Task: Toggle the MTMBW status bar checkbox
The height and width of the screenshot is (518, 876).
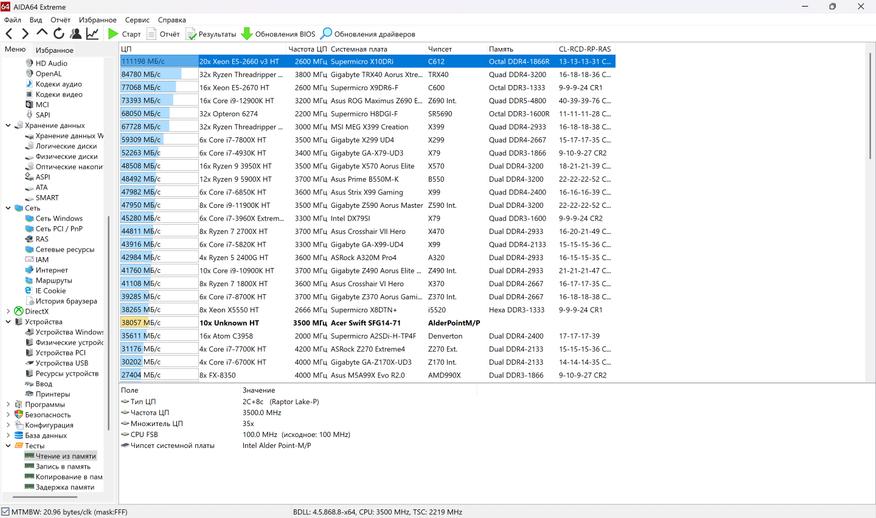Action: coord(5,512)
